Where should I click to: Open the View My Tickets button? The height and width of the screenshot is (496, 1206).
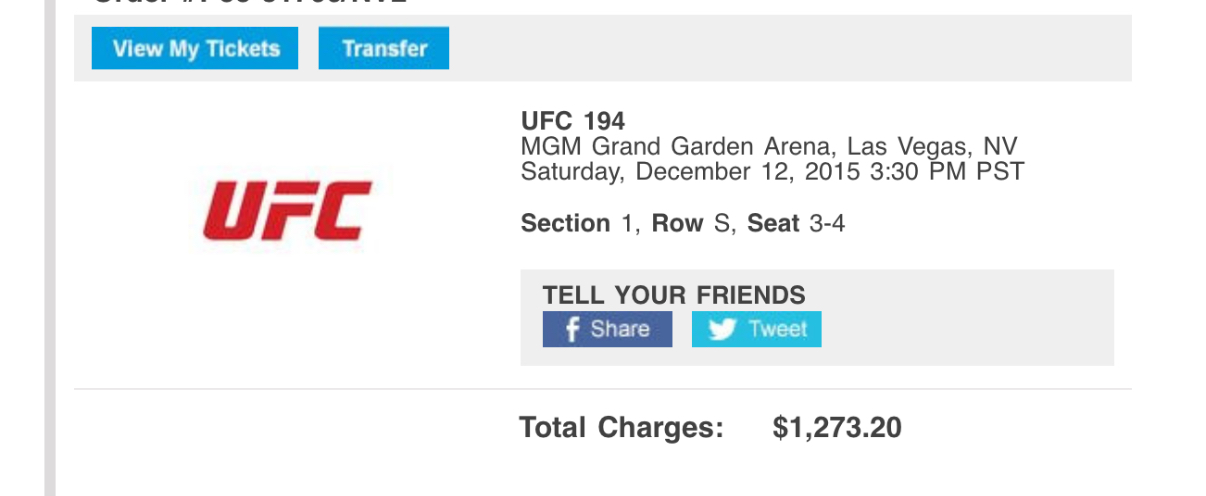coord(195,48)
